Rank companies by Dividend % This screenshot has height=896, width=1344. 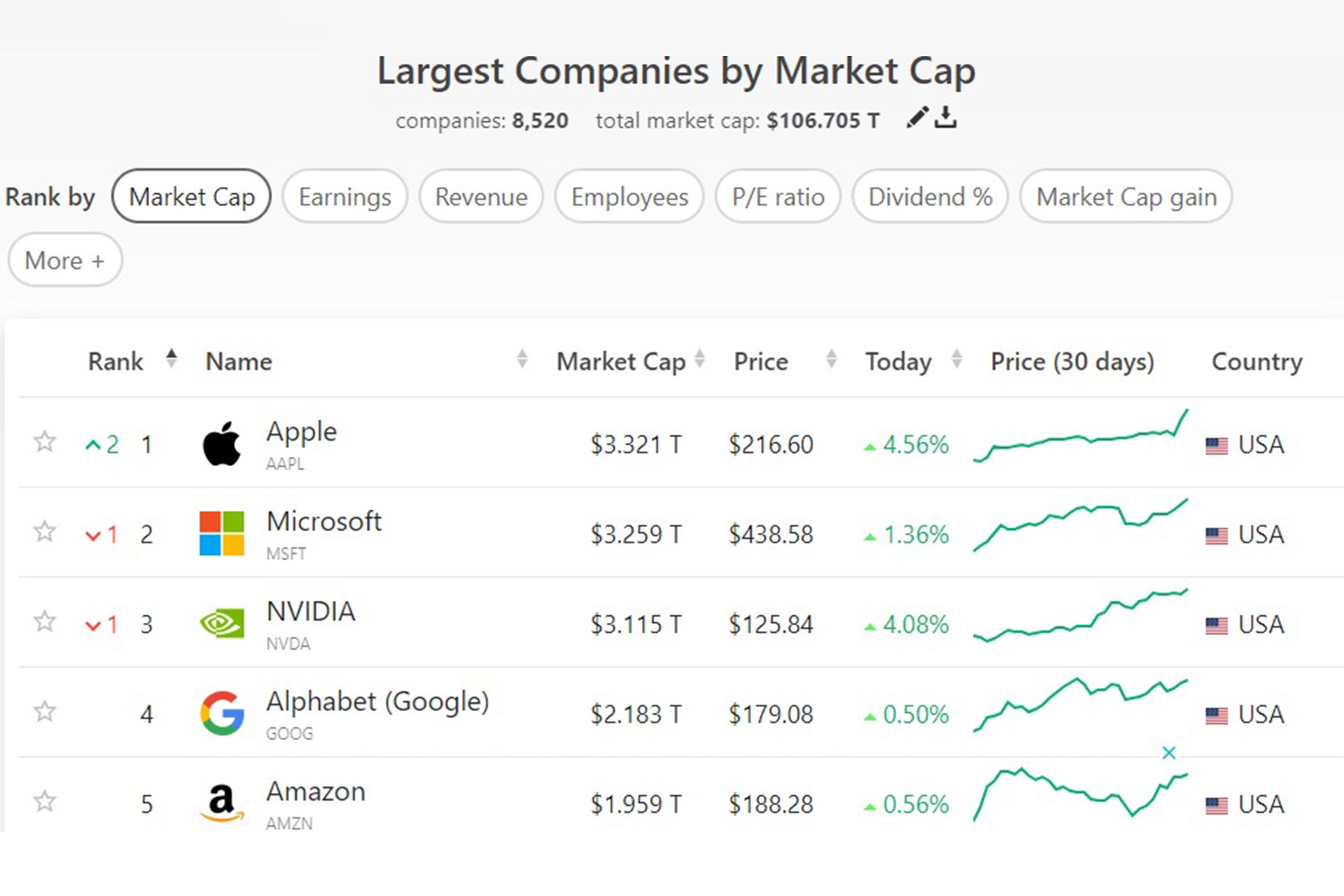(x=930, y=197)
